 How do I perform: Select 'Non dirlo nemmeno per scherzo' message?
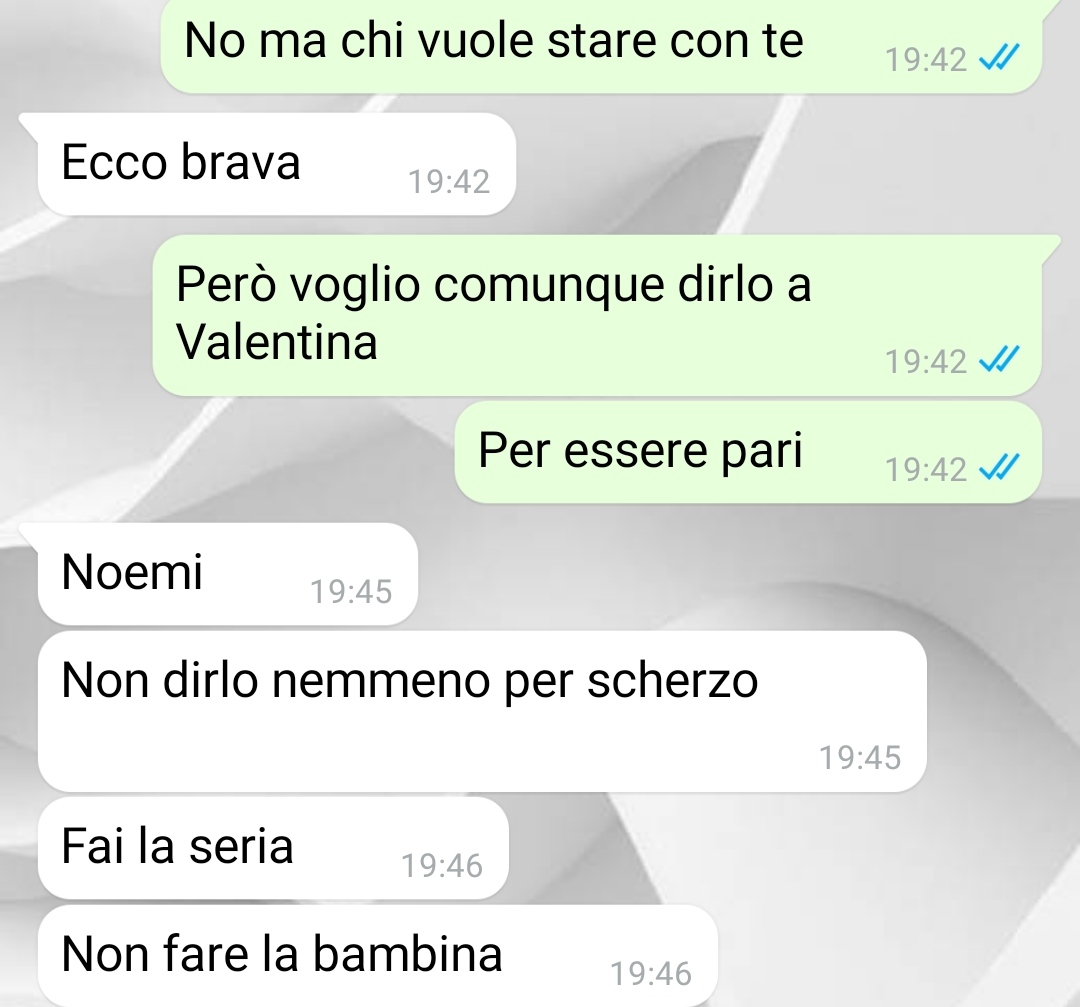pos(482,711)
